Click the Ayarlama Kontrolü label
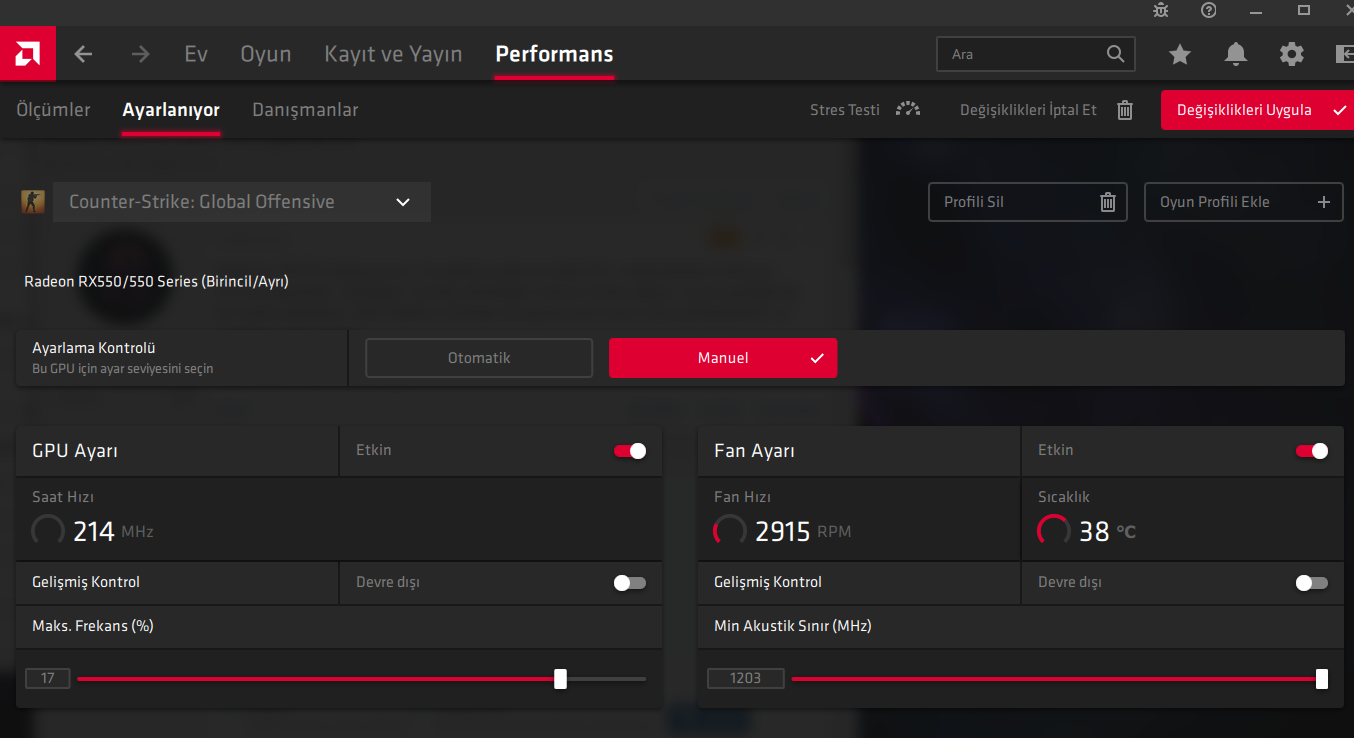 [94, 348]
